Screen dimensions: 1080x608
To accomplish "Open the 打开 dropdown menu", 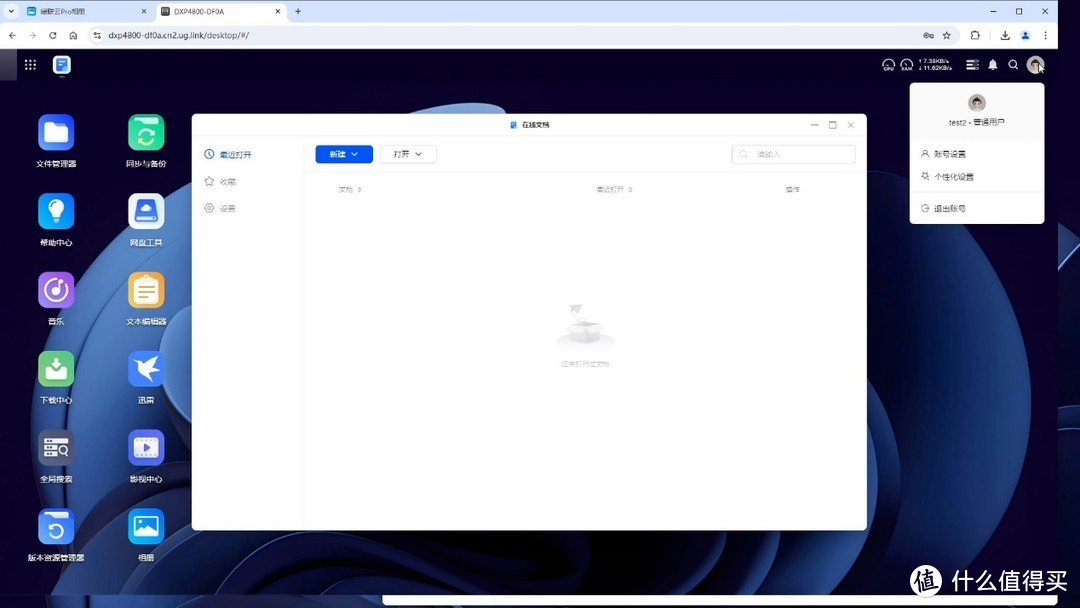I will coord(407,154).
